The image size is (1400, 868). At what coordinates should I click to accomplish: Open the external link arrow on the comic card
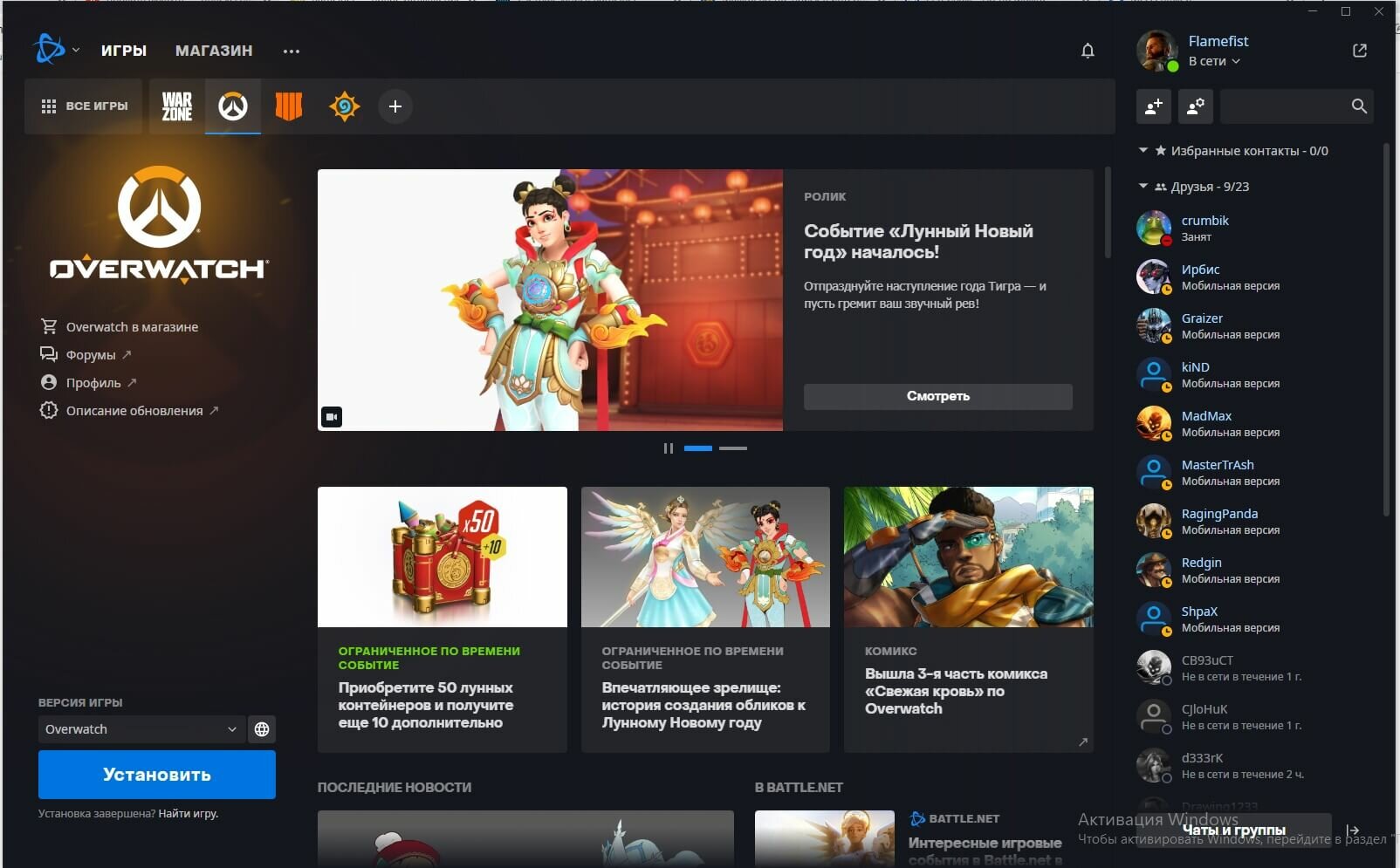coord(1083,742)
